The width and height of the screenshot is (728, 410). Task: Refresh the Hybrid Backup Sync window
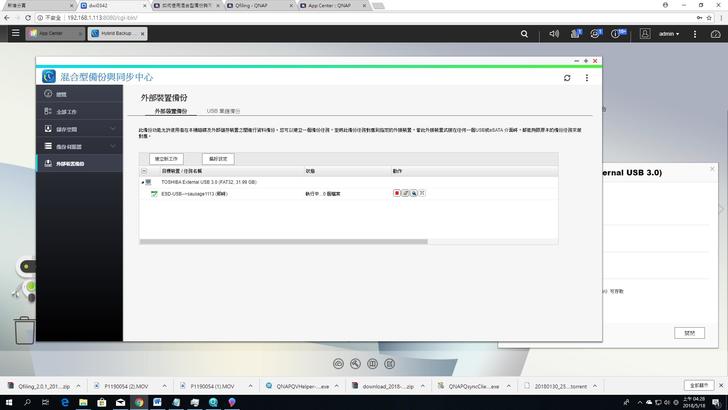567,78
